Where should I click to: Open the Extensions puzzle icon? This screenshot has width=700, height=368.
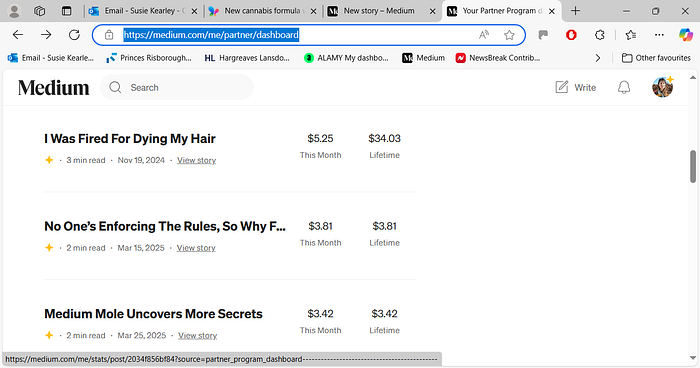click(600, 35)
